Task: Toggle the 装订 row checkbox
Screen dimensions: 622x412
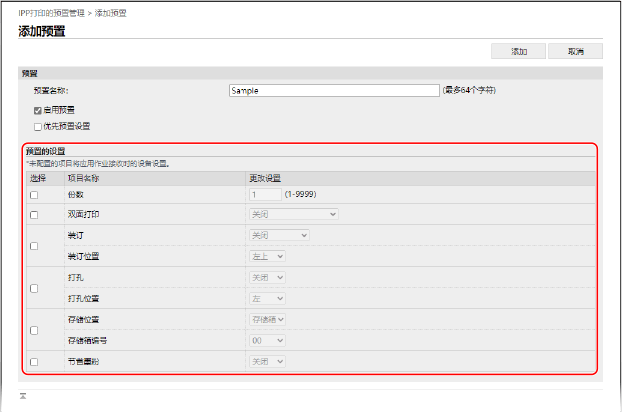Action: point(34,246)
